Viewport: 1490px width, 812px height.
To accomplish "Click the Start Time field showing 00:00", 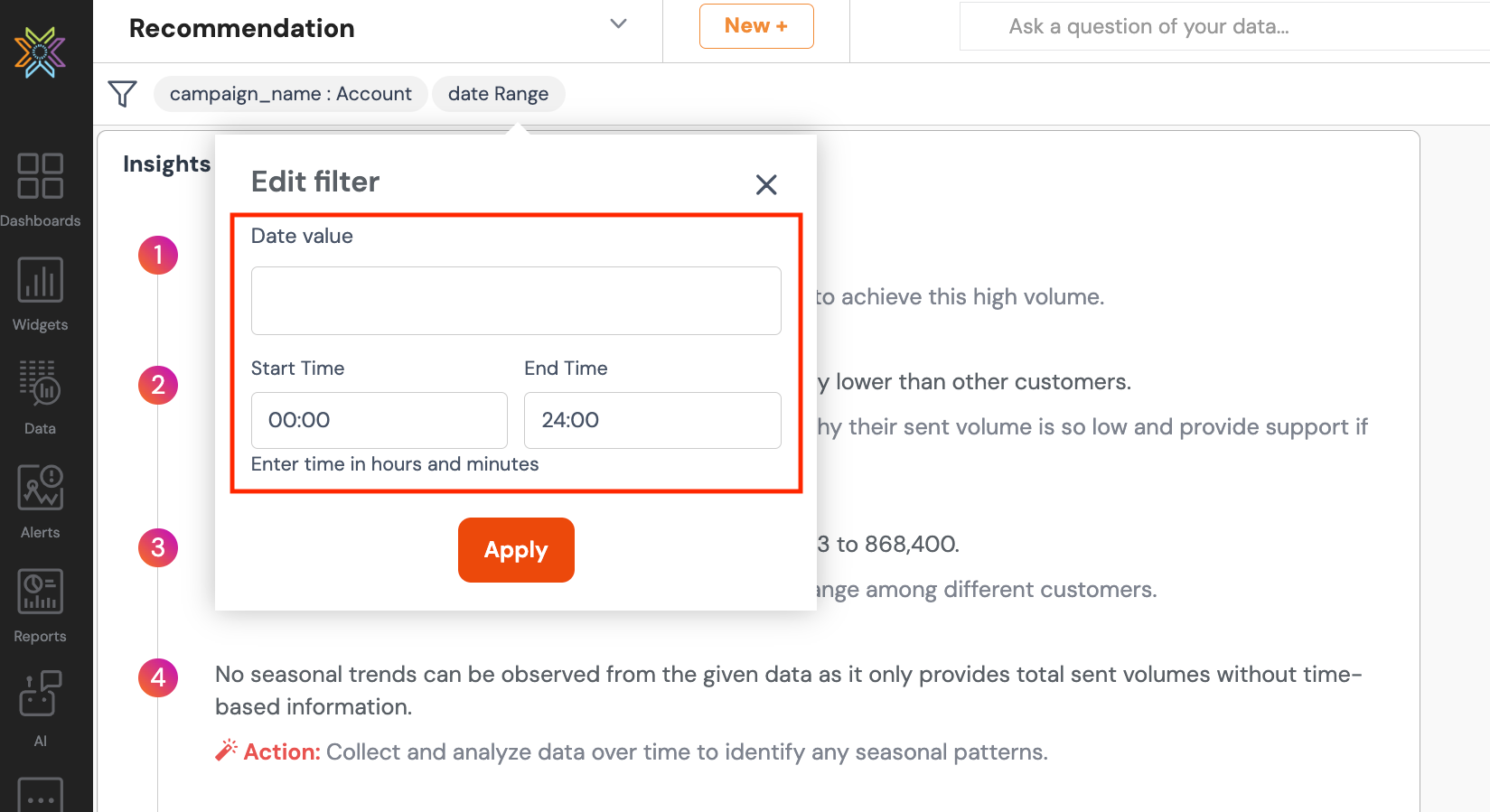I will [x=380, y=420].
